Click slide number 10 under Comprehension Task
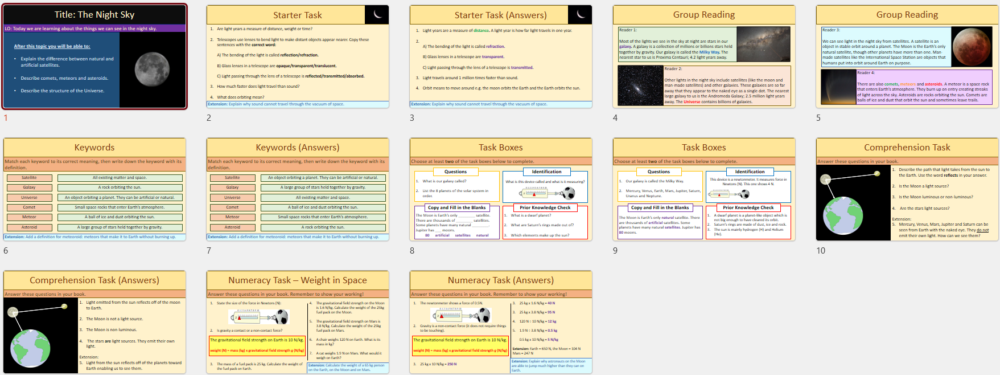Image resolution: width=1000 pixels, height=375 pixels. (821, 251)
